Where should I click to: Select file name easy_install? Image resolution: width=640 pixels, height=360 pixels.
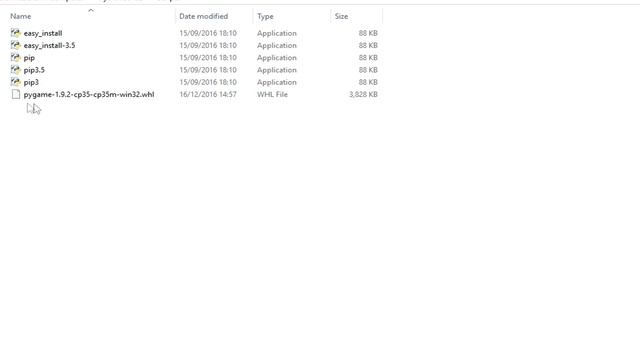click(x=43, y=33)
